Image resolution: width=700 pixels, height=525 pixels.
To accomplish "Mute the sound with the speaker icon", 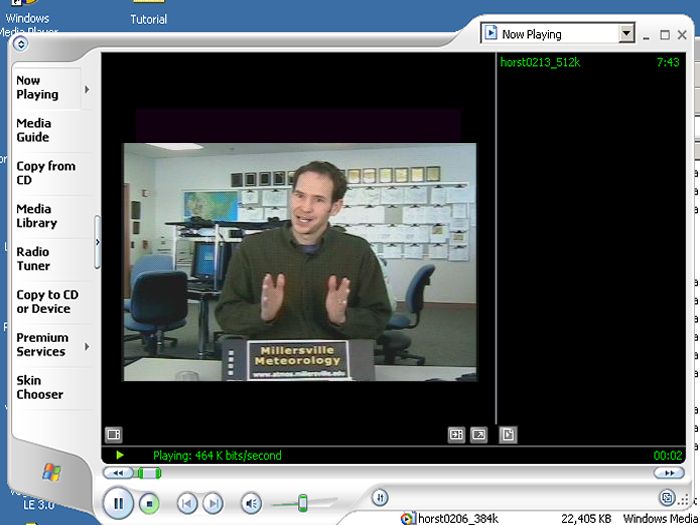I will [251, 504].
